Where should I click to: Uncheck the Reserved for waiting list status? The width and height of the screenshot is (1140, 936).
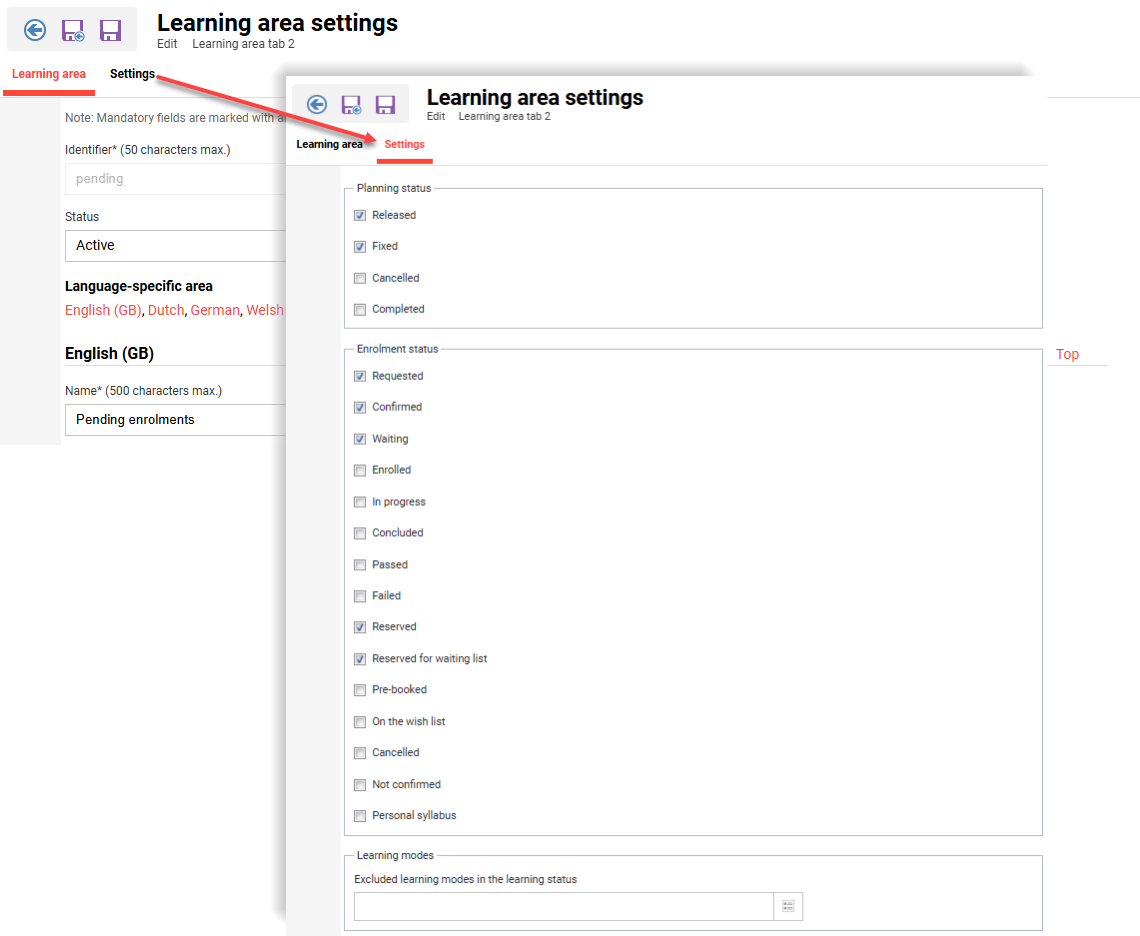point(360,658)
